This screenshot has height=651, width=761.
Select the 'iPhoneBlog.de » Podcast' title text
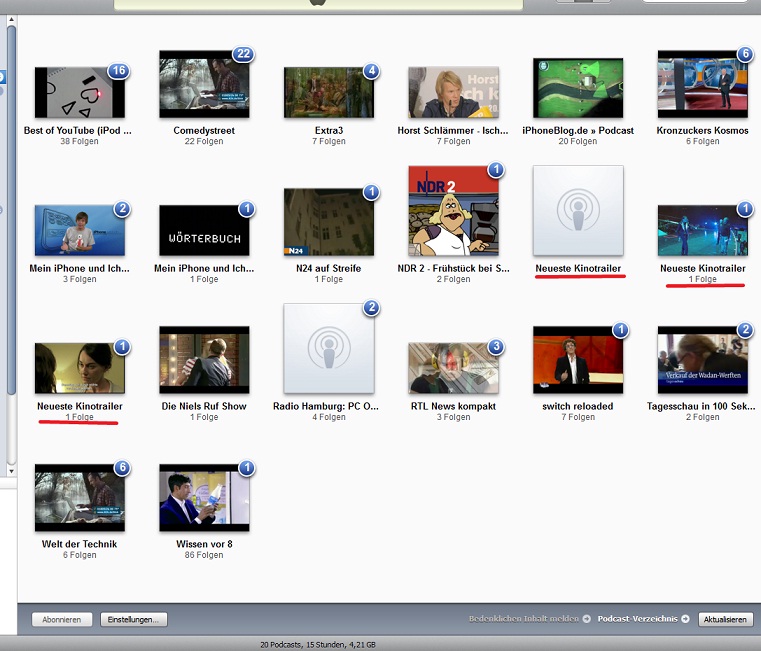point(578,131)
